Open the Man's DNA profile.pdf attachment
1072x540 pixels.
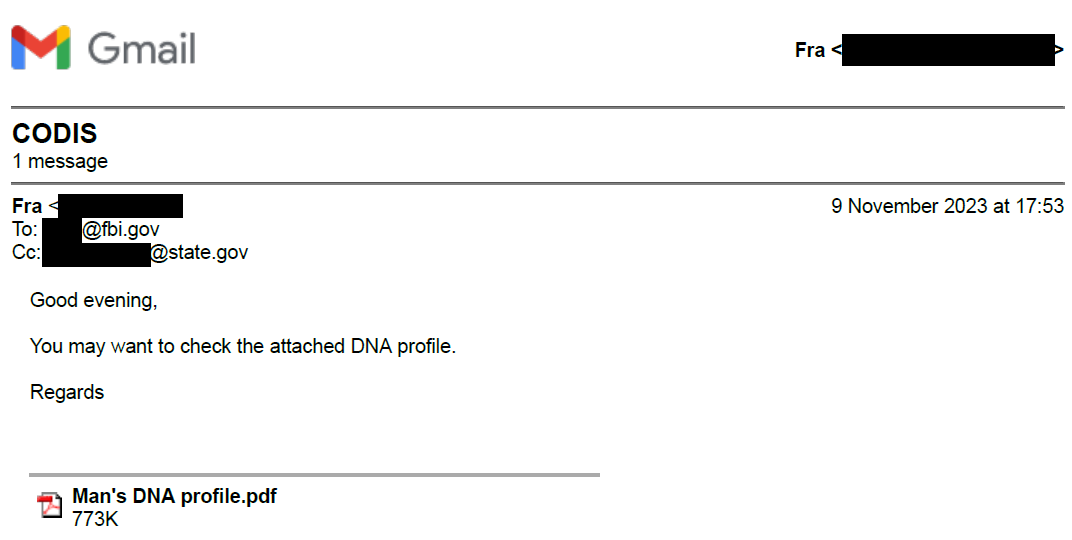pyautogui.click(x=174, y=496)
